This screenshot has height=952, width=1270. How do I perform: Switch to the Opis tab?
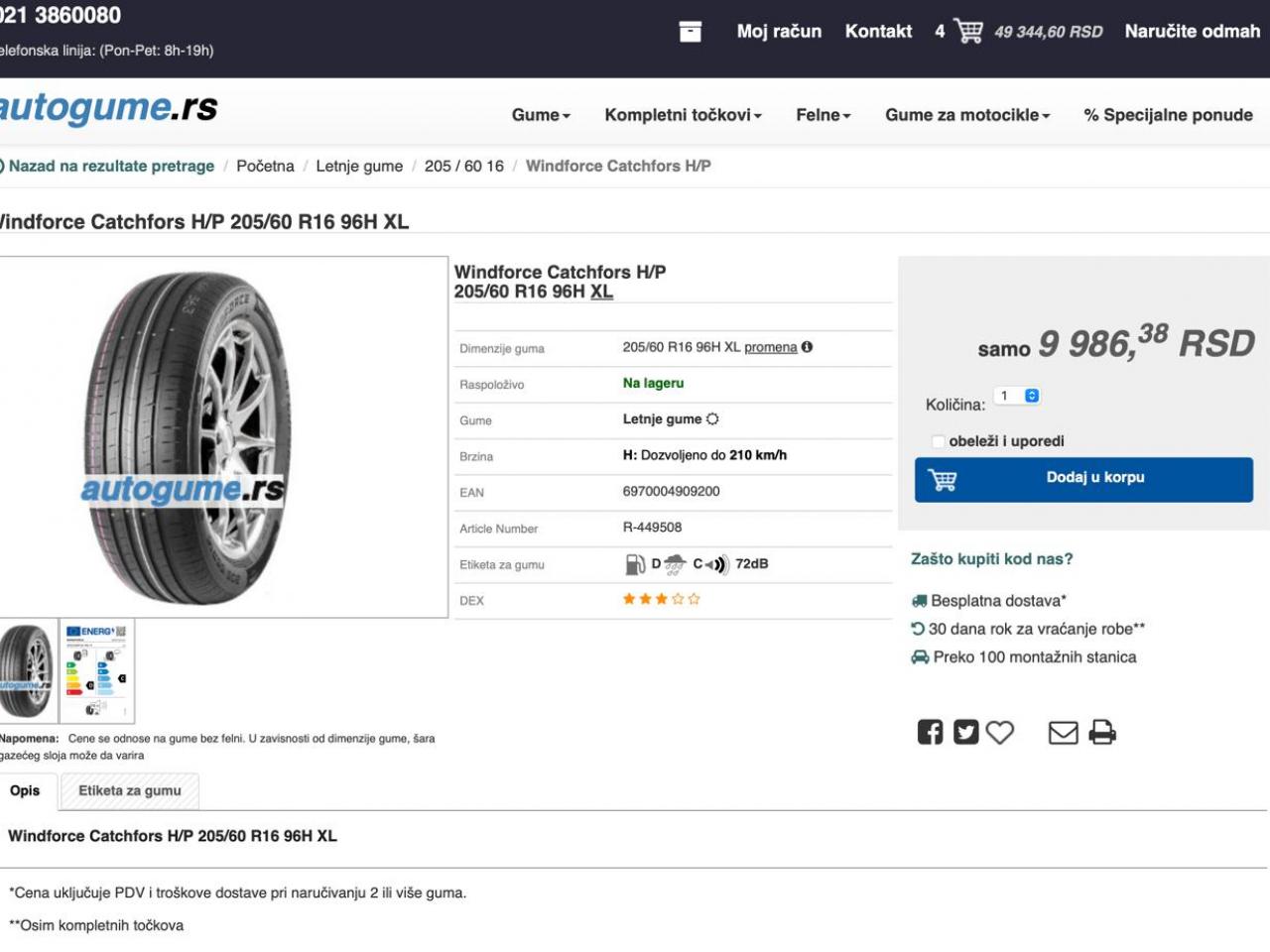click(x=25, y=790)
